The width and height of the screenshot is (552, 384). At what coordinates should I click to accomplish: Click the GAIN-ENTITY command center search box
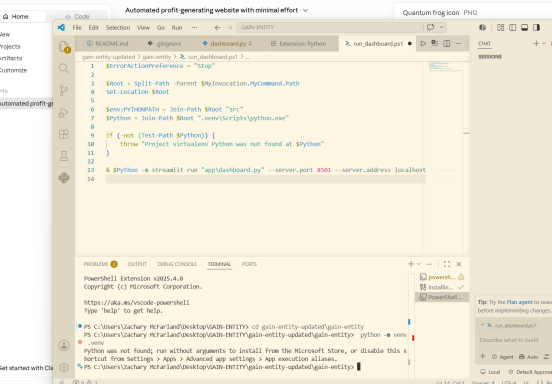point(330,27)
